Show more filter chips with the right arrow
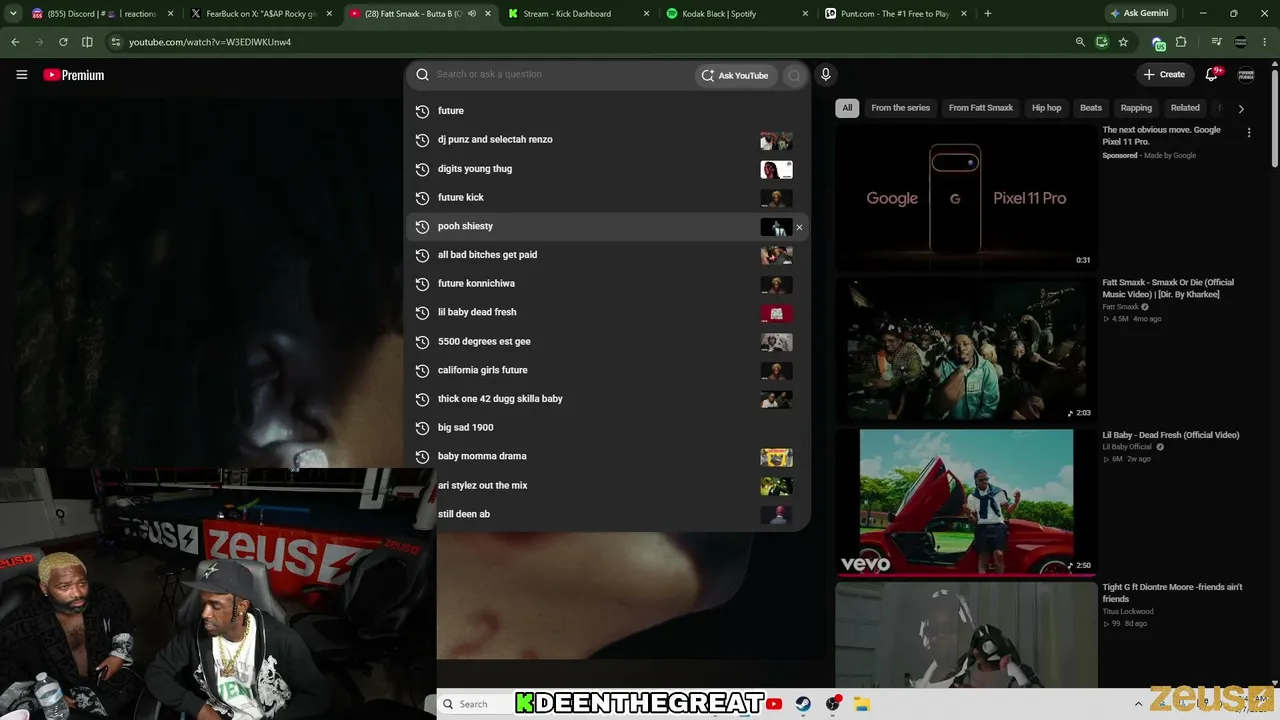 point(1241,108)
